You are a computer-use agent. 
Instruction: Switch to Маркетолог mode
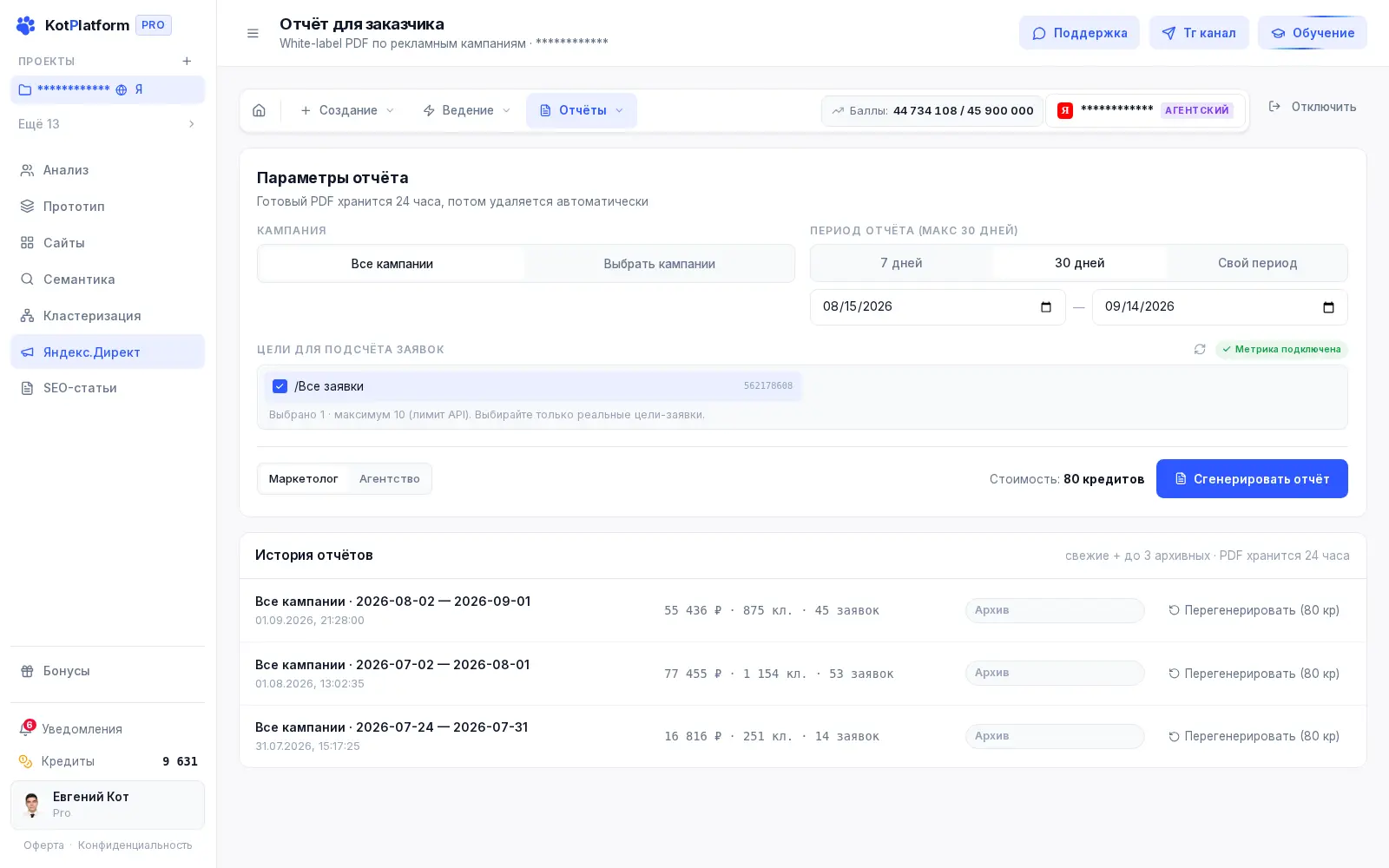coord(304,479)
